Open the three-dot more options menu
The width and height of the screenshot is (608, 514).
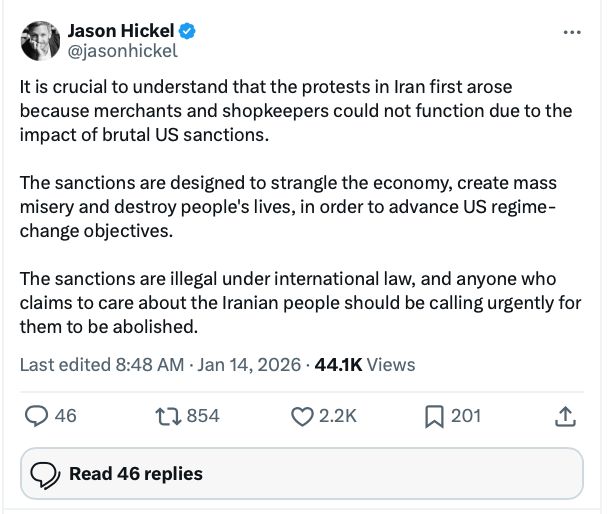(572, 32)
